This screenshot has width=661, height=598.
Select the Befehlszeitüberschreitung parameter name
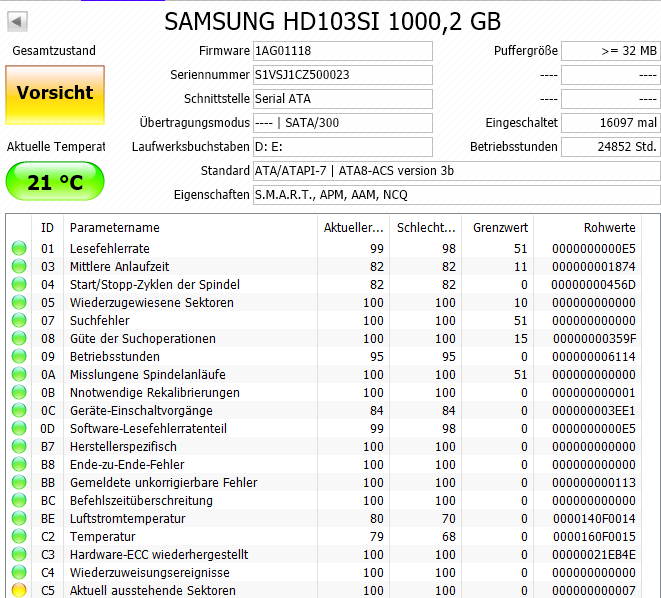pyautogui.click(x=141, y=501)
